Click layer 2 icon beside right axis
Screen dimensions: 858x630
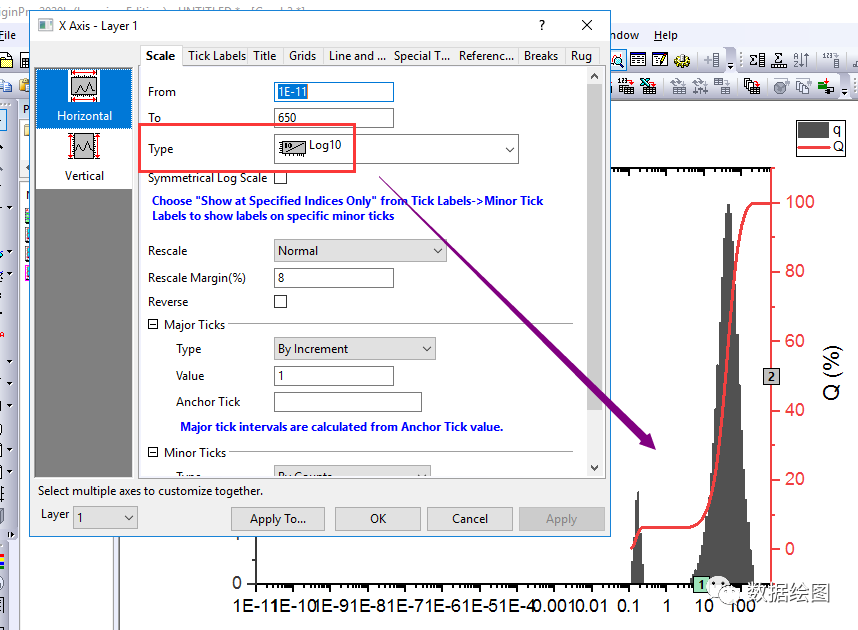click(x=771, y=377)
